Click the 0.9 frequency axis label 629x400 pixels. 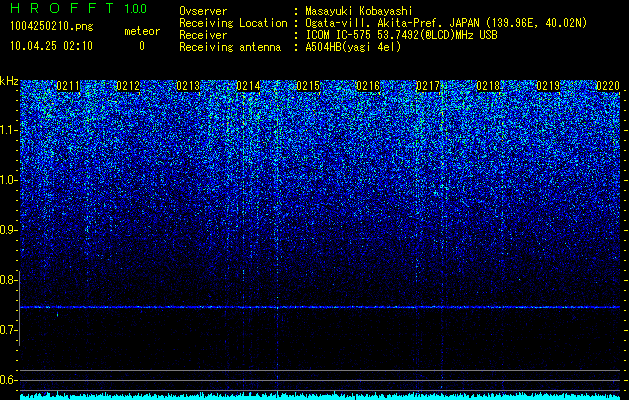[9, 230]
